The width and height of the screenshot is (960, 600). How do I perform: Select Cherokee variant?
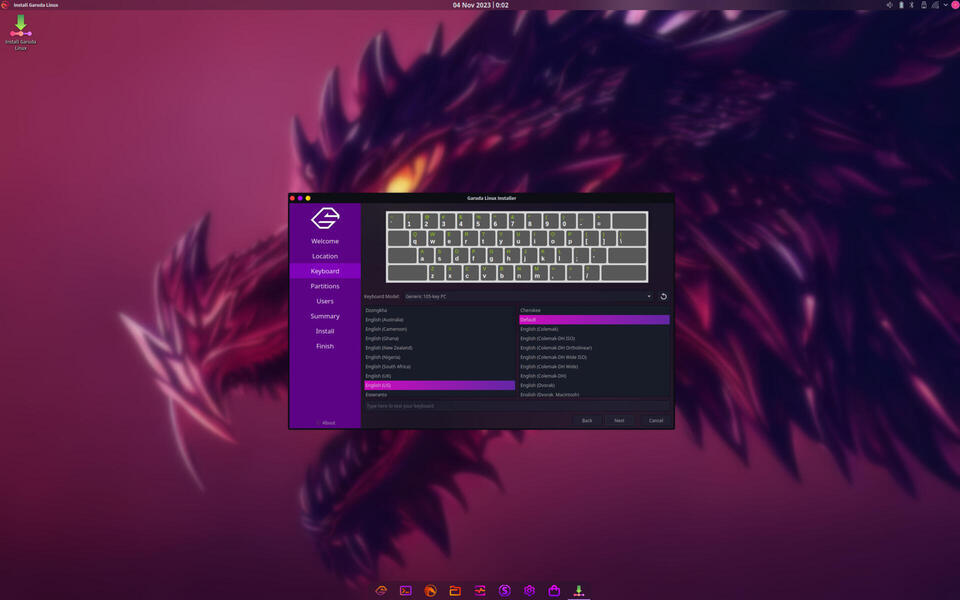tap(594, 310)
